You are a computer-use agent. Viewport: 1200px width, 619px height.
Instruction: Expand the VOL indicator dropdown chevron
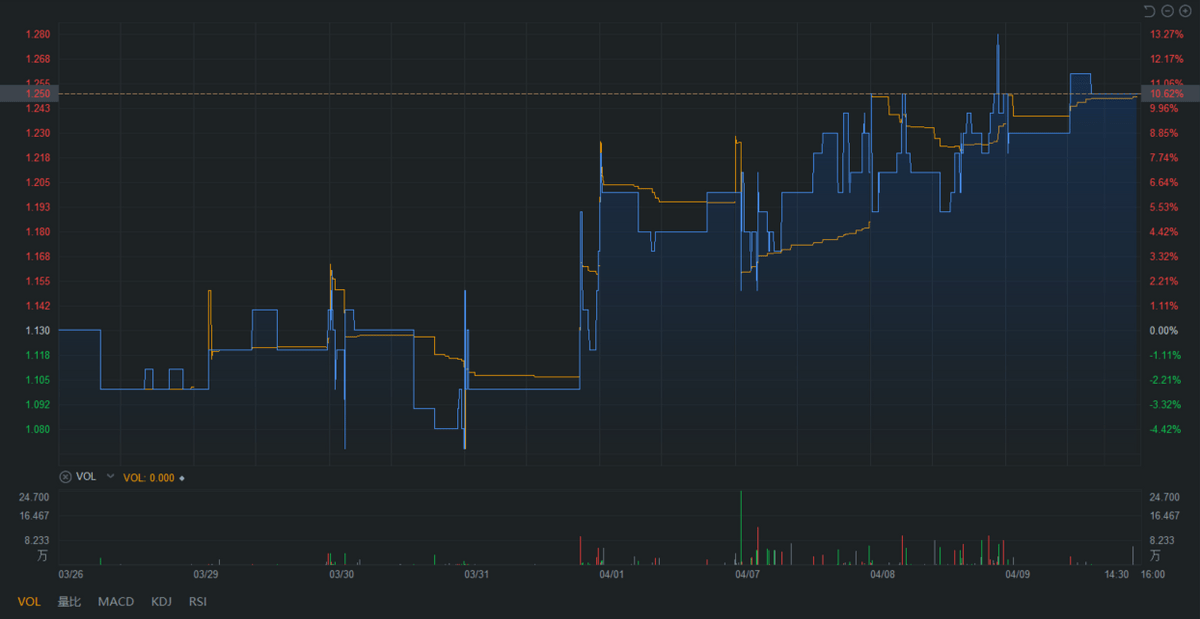coord(110,477)
